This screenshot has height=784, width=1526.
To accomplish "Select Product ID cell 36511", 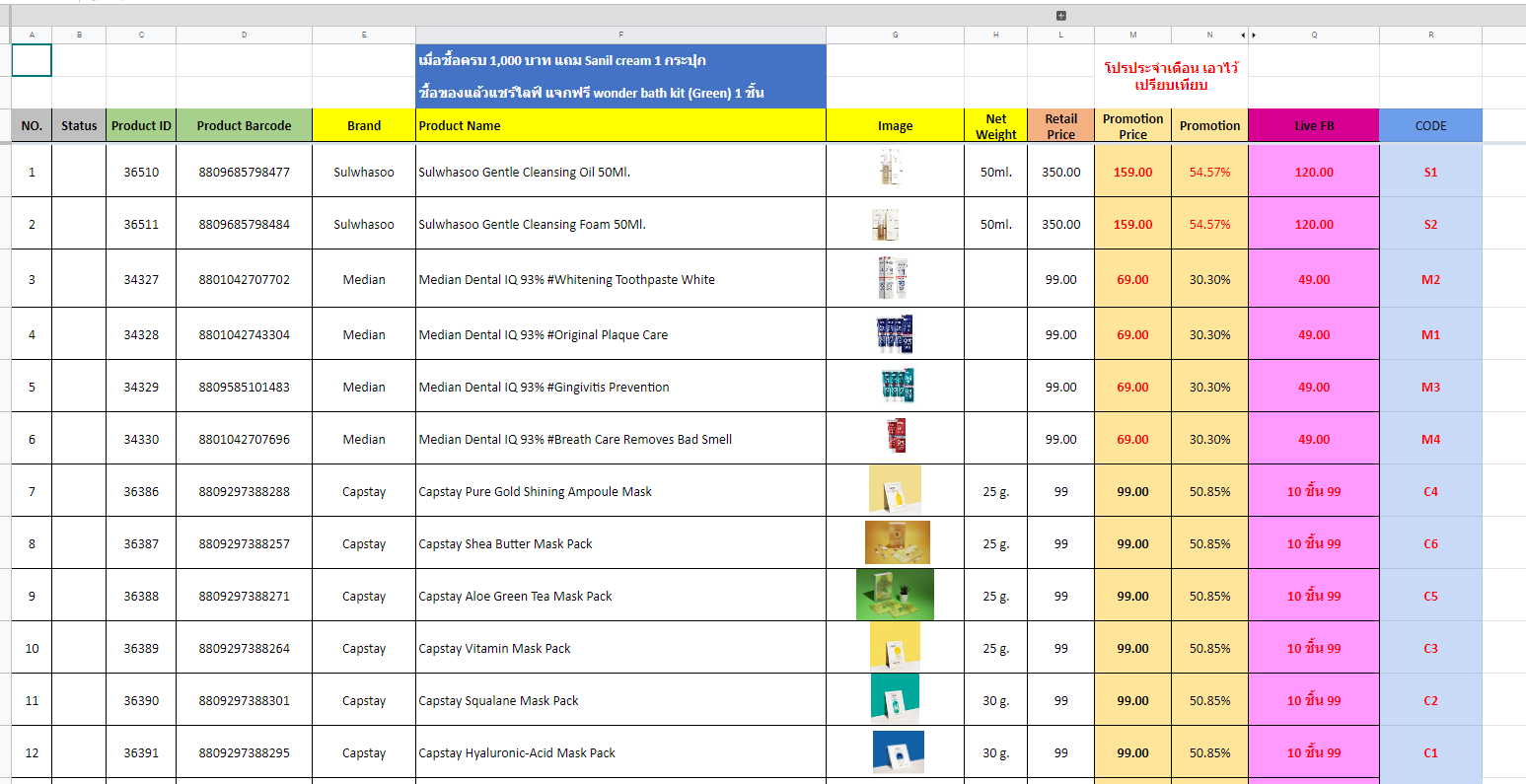I will (x=141, y=224).
